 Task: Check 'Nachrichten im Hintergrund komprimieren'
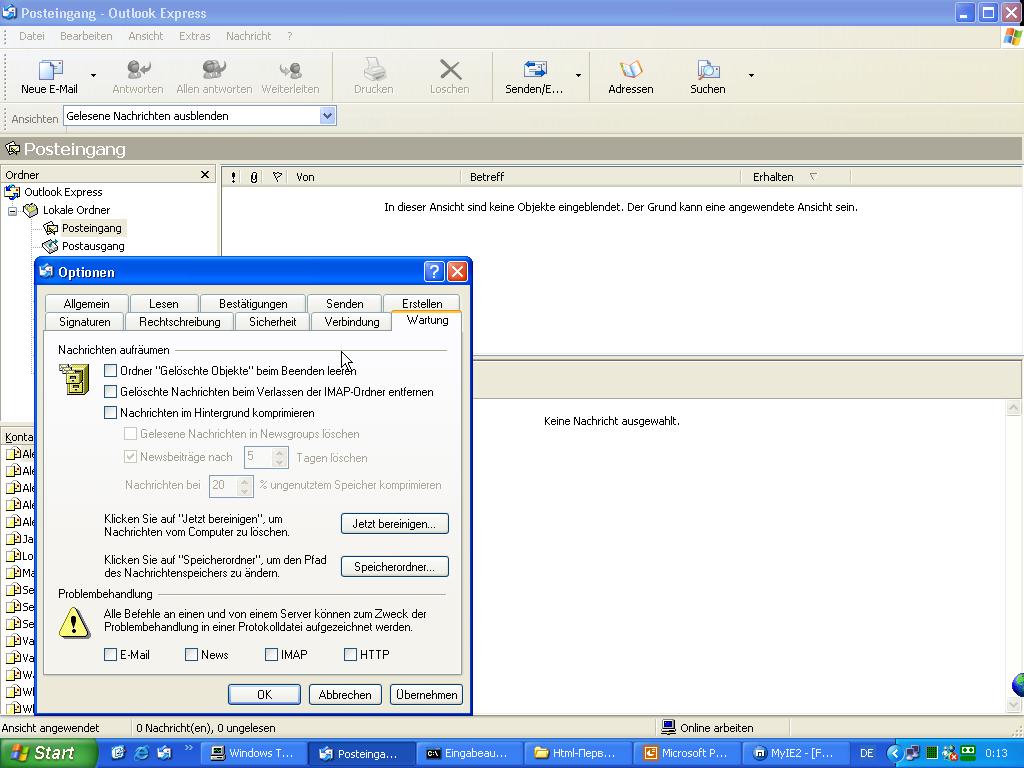pyautogui.click(x=110, y=413)
